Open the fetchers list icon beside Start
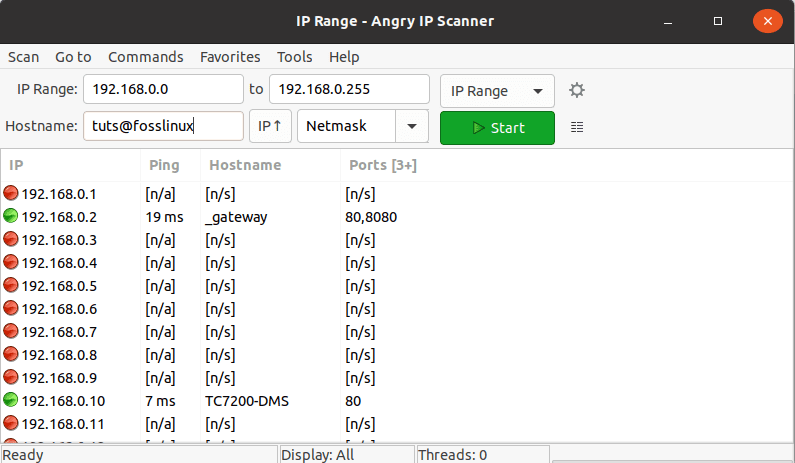 point(577,127)
